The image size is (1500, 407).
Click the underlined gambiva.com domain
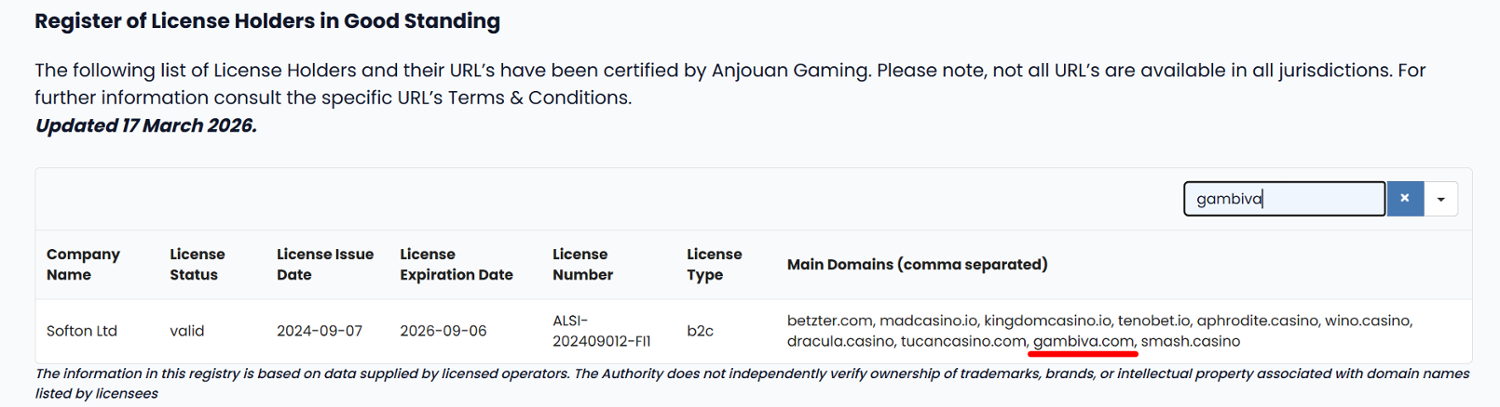pyautogui.click(x=1084, y=342)
